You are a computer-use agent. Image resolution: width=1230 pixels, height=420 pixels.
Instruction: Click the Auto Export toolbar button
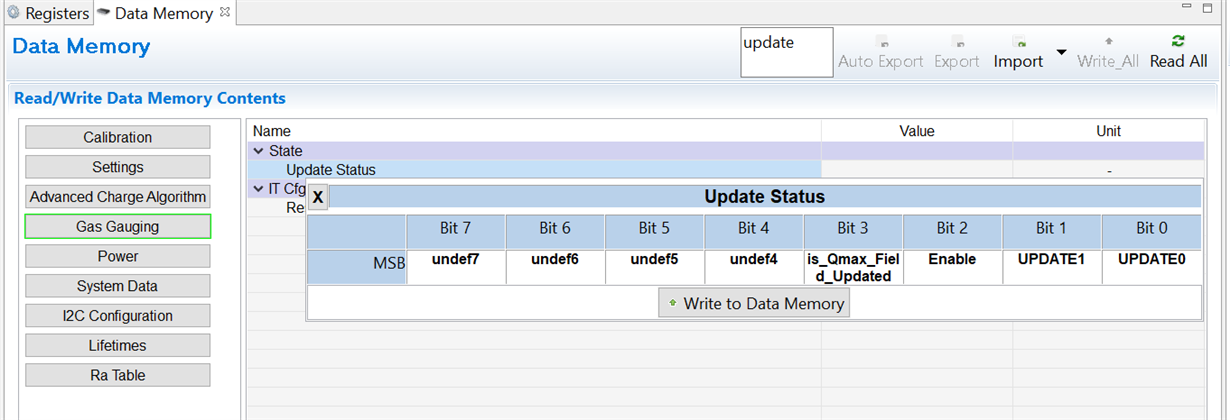[x=881, y=53]
